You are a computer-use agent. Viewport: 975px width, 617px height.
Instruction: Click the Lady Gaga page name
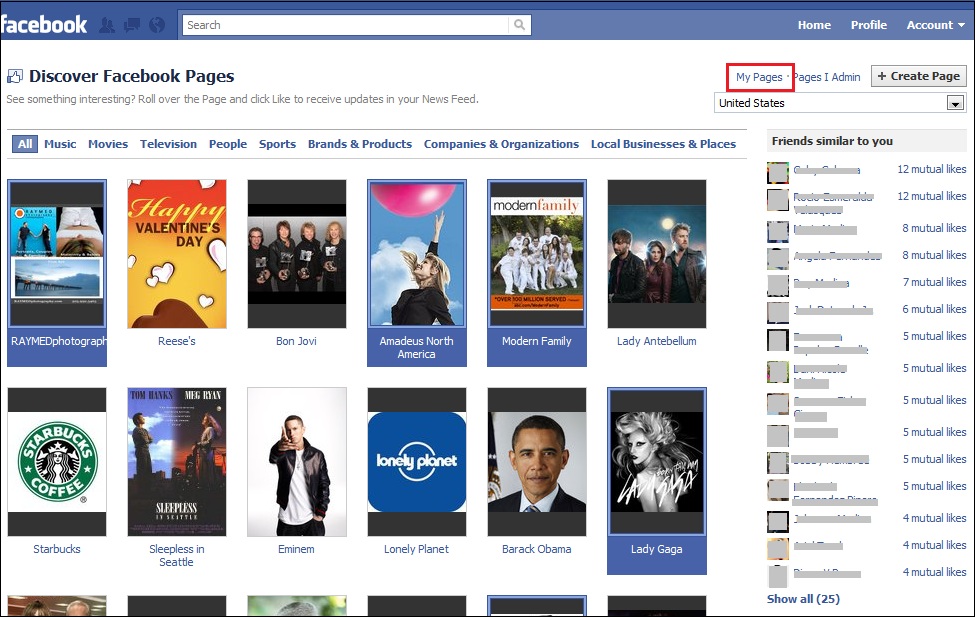[x=657, y=549]
